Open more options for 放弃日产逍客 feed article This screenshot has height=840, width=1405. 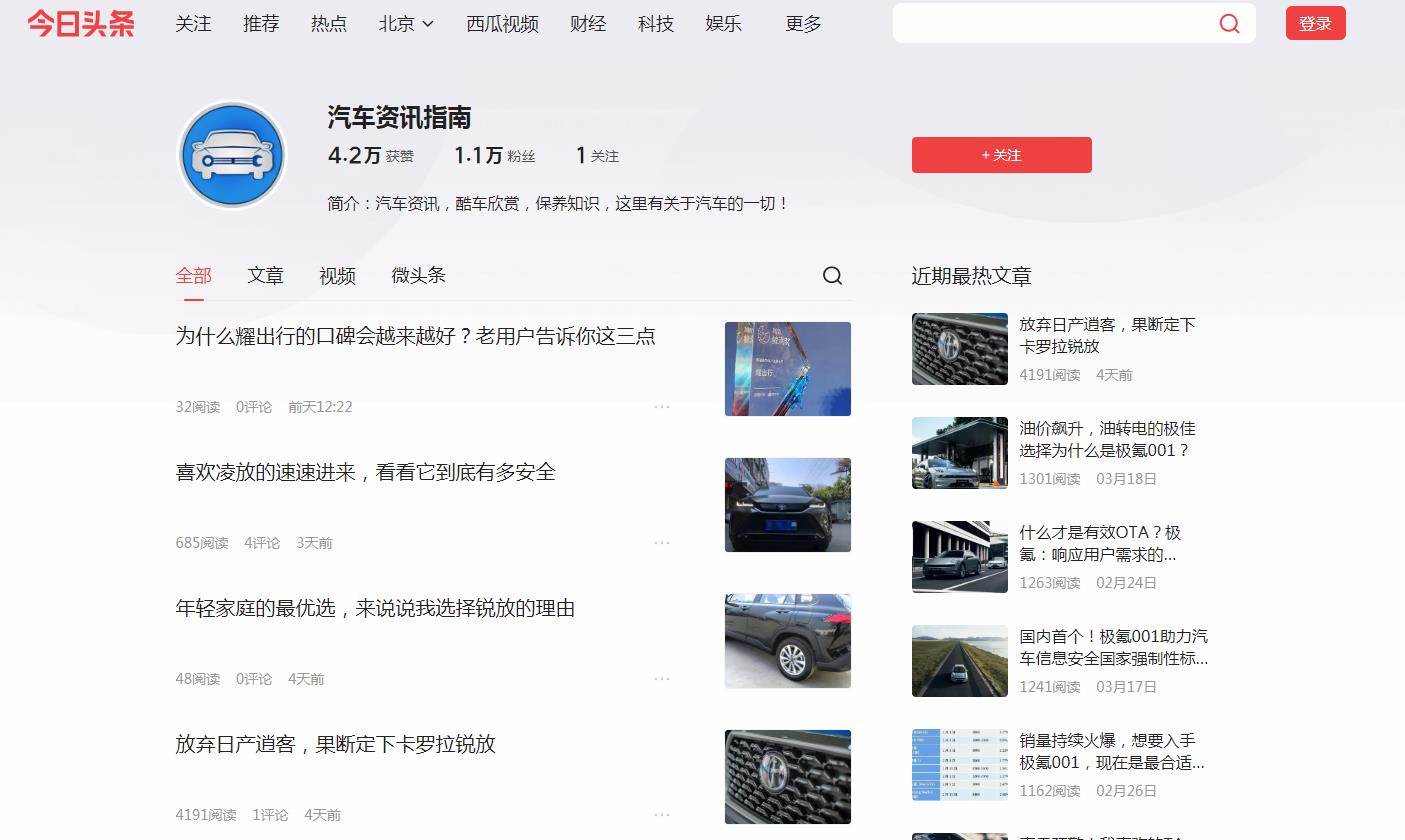[662, 815]
